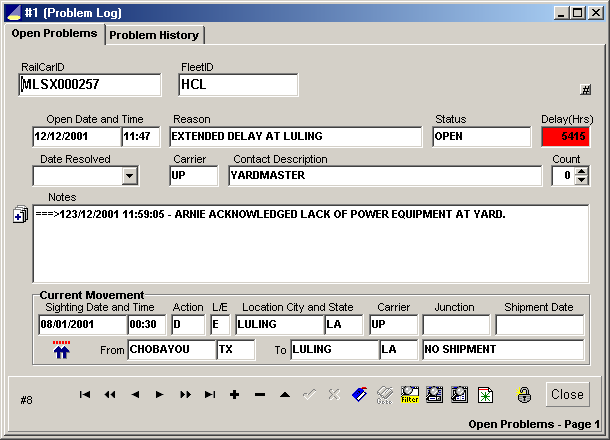Click the small # icon at top right

click(585, 89)
